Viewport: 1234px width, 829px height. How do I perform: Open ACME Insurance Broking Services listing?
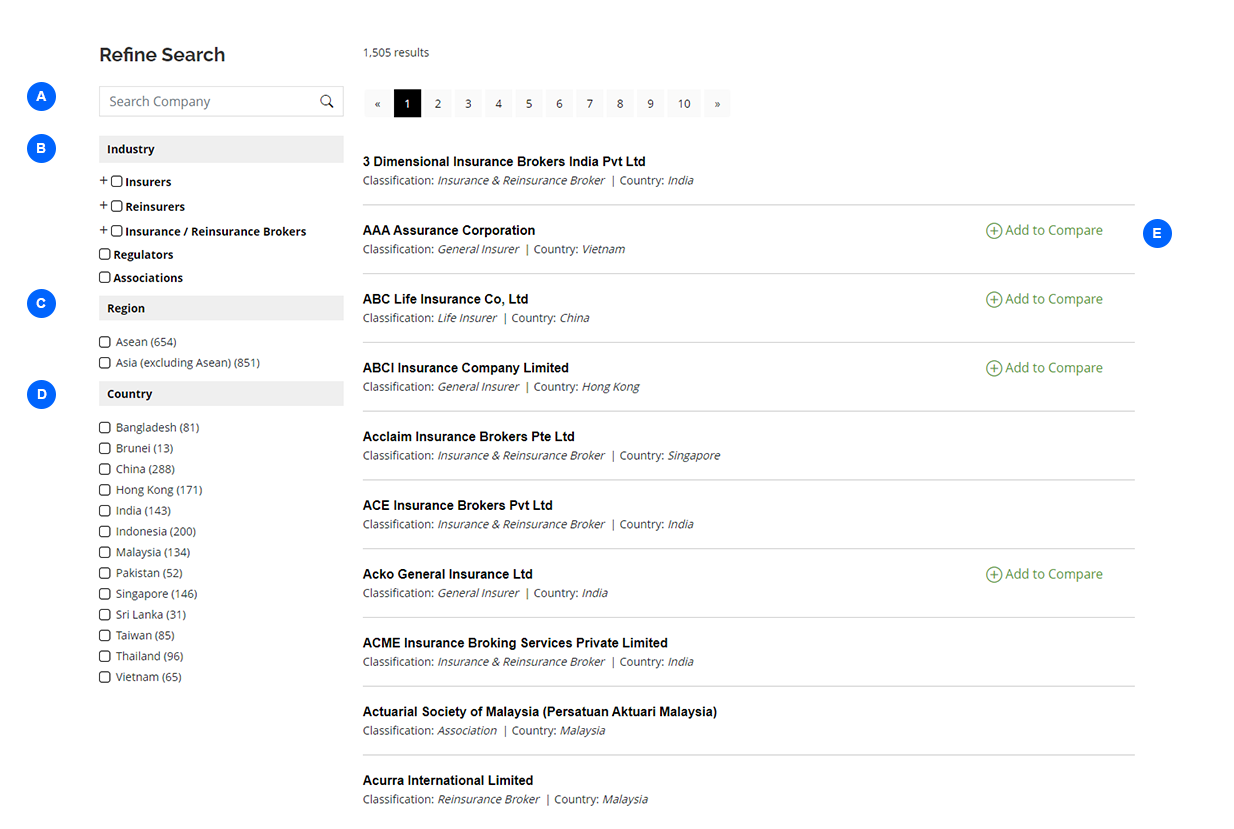point(515,643)
